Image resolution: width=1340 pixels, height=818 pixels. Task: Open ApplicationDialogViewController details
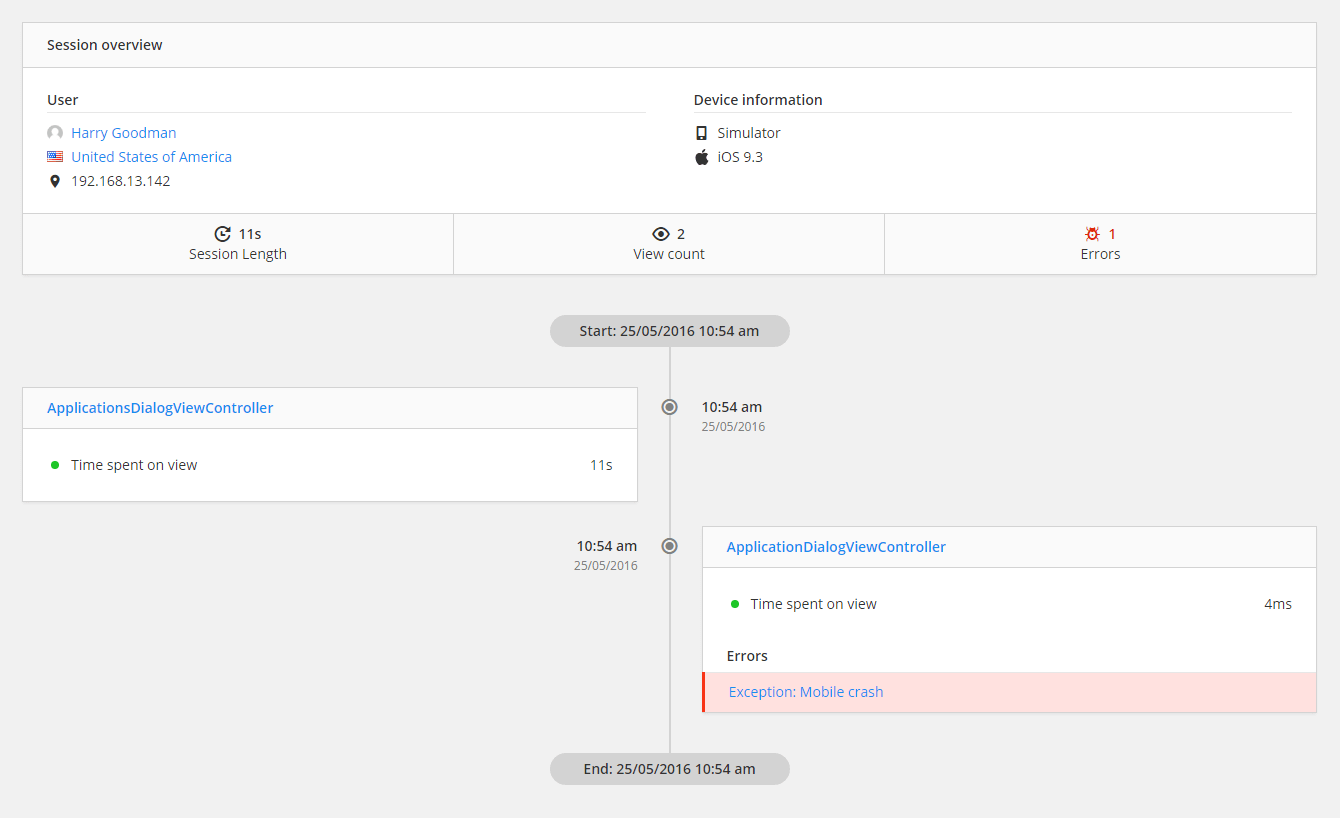836,546
